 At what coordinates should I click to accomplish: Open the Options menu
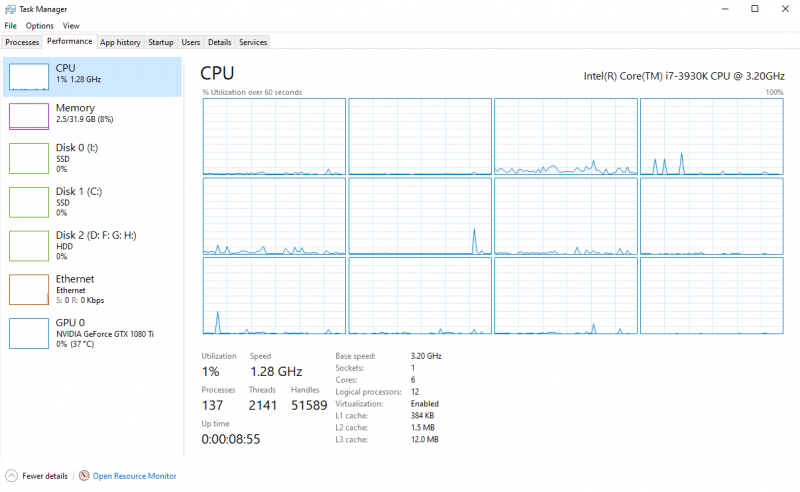[x=40, y=25]
